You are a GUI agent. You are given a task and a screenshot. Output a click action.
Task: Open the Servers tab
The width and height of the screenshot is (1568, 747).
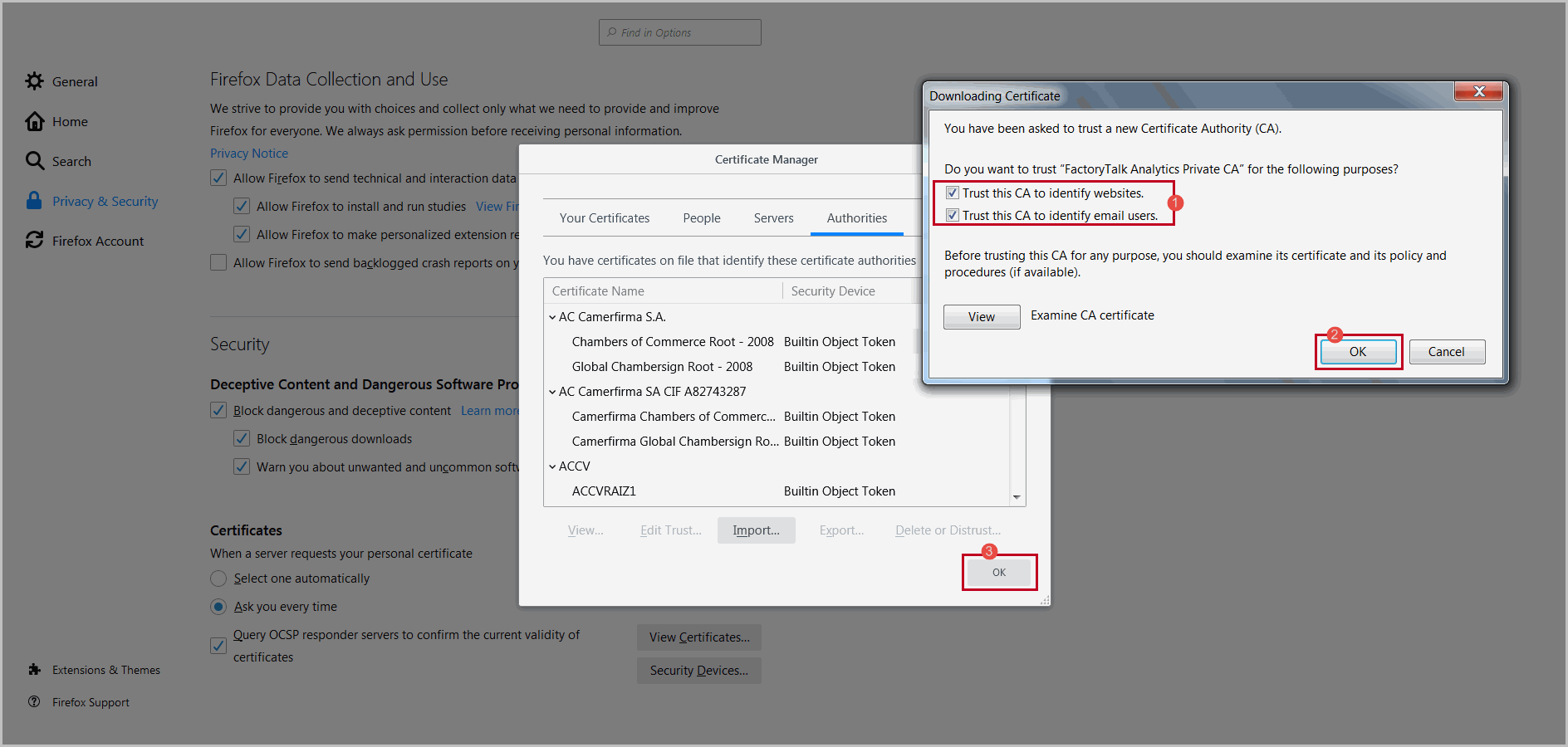click(773, 218)
